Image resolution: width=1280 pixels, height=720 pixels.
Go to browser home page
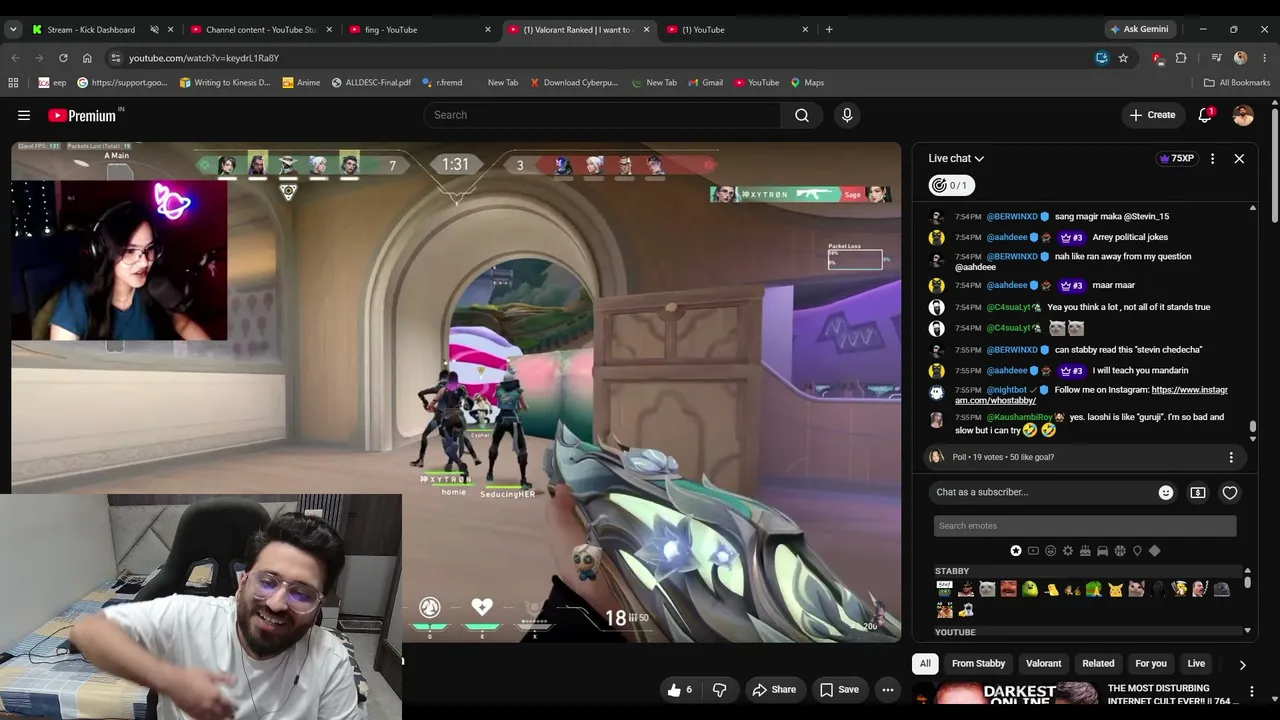click(87, 58)
